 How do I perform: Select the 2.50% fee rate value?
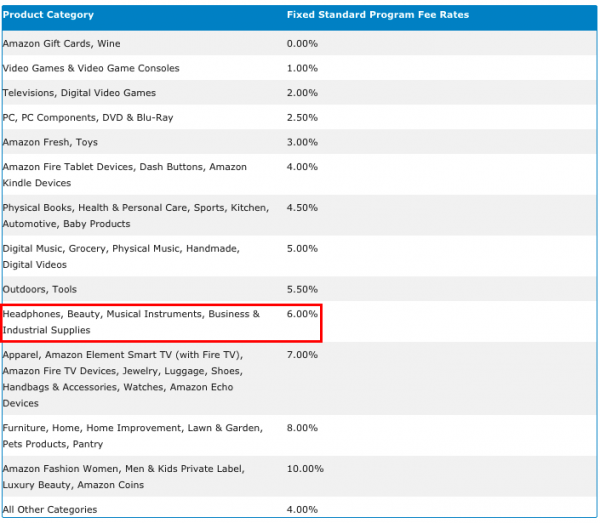coord(302,117)
